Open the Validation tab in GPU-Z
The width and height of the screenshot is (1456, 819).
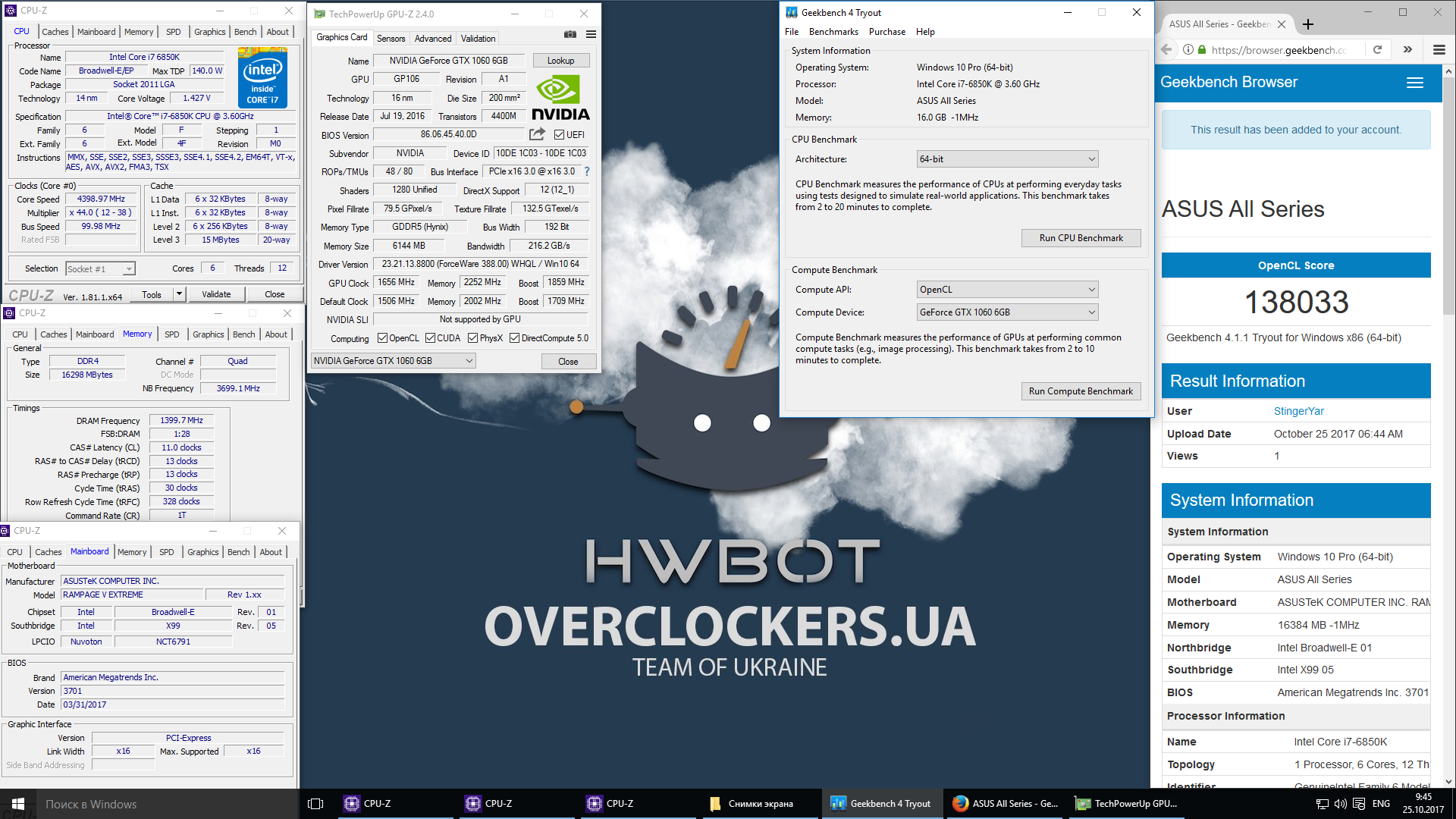pyautogui.click(x=478, y=39)
